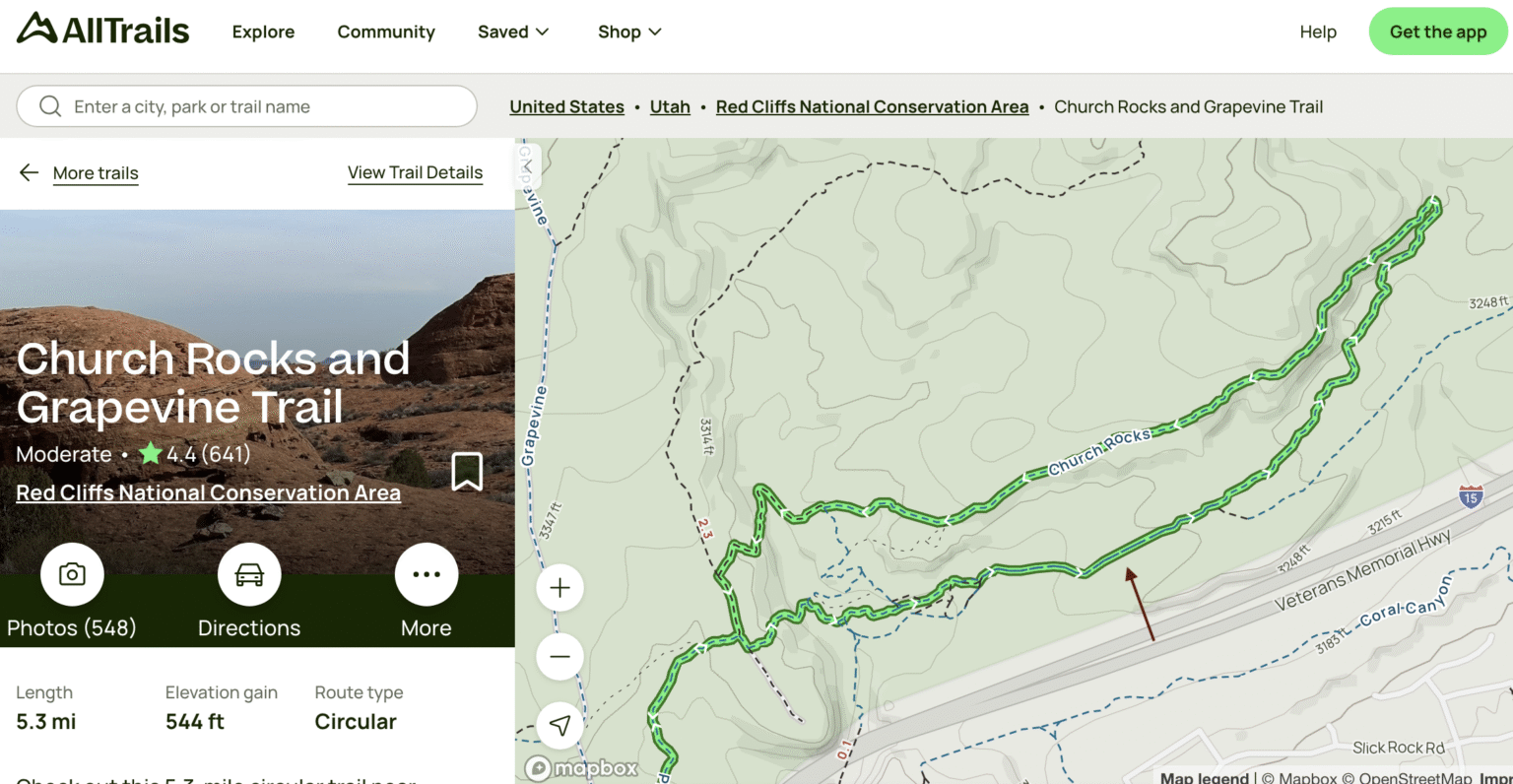
Task: Open View Trail Details
Action: coord(415,172)
